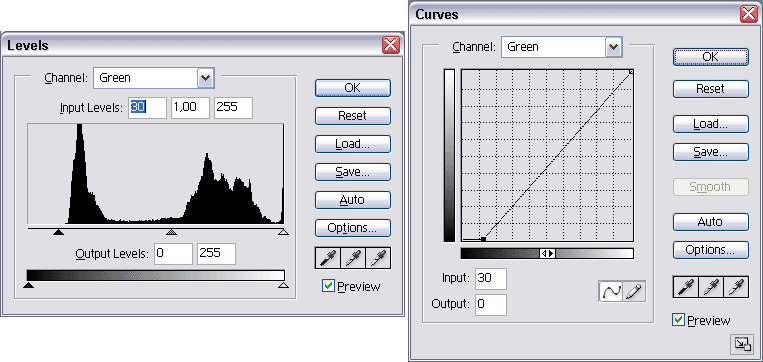Click the highlight input level field 255

pos(233,108)
